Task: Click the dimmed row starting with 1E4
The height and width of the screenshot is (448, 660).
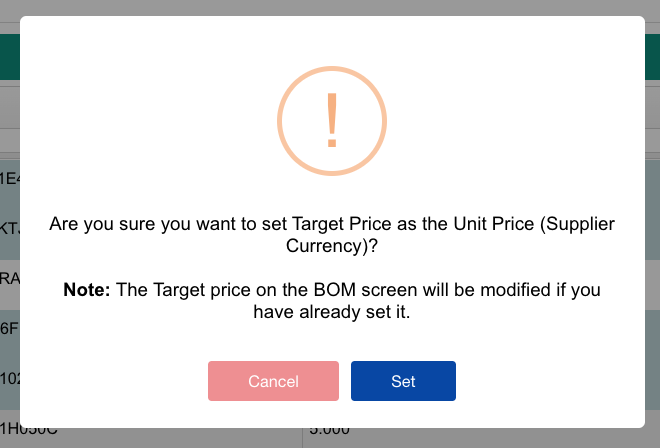Action: point(9,179)
